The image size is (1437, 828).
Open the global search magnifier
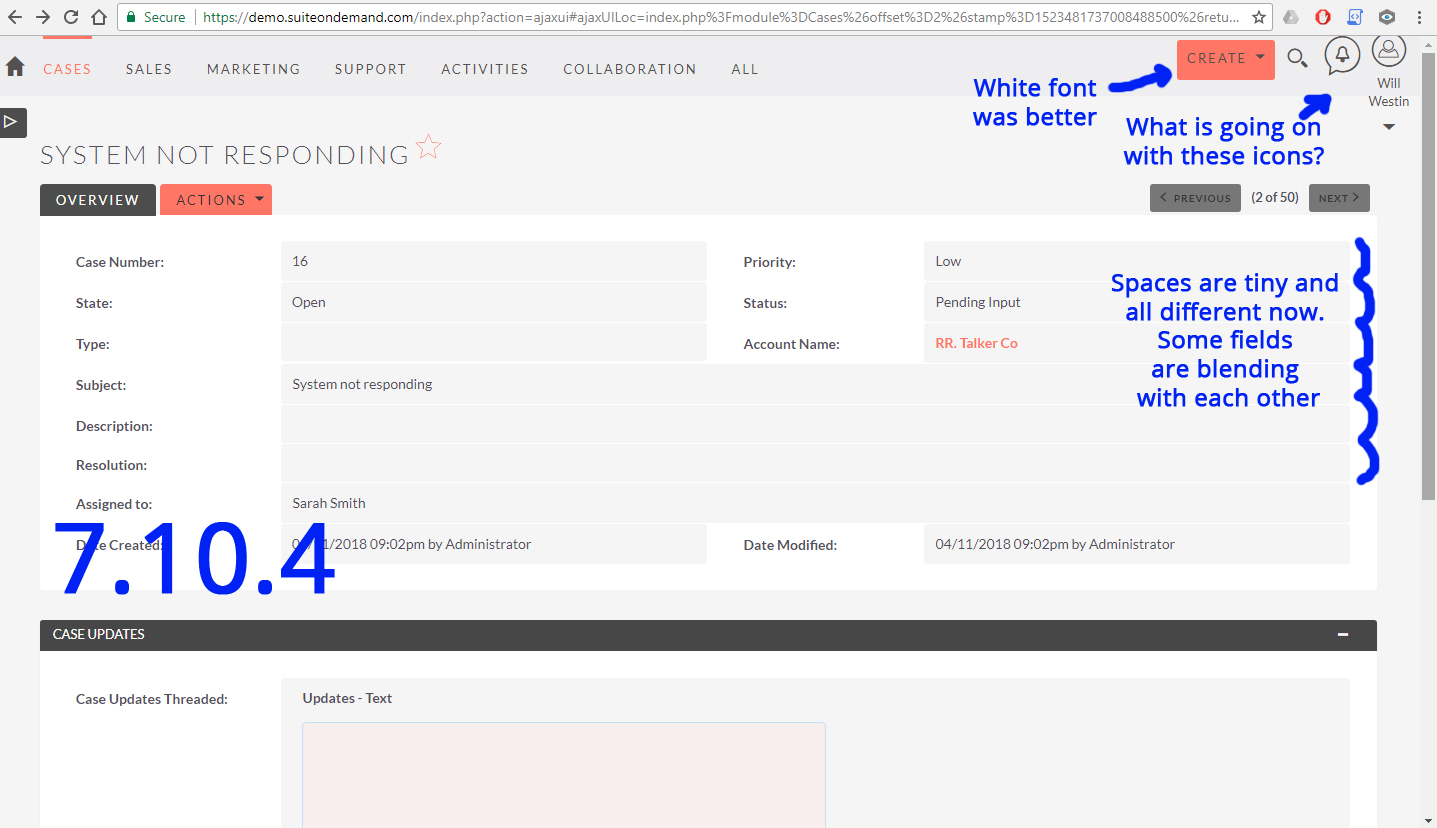[1297, 59]
